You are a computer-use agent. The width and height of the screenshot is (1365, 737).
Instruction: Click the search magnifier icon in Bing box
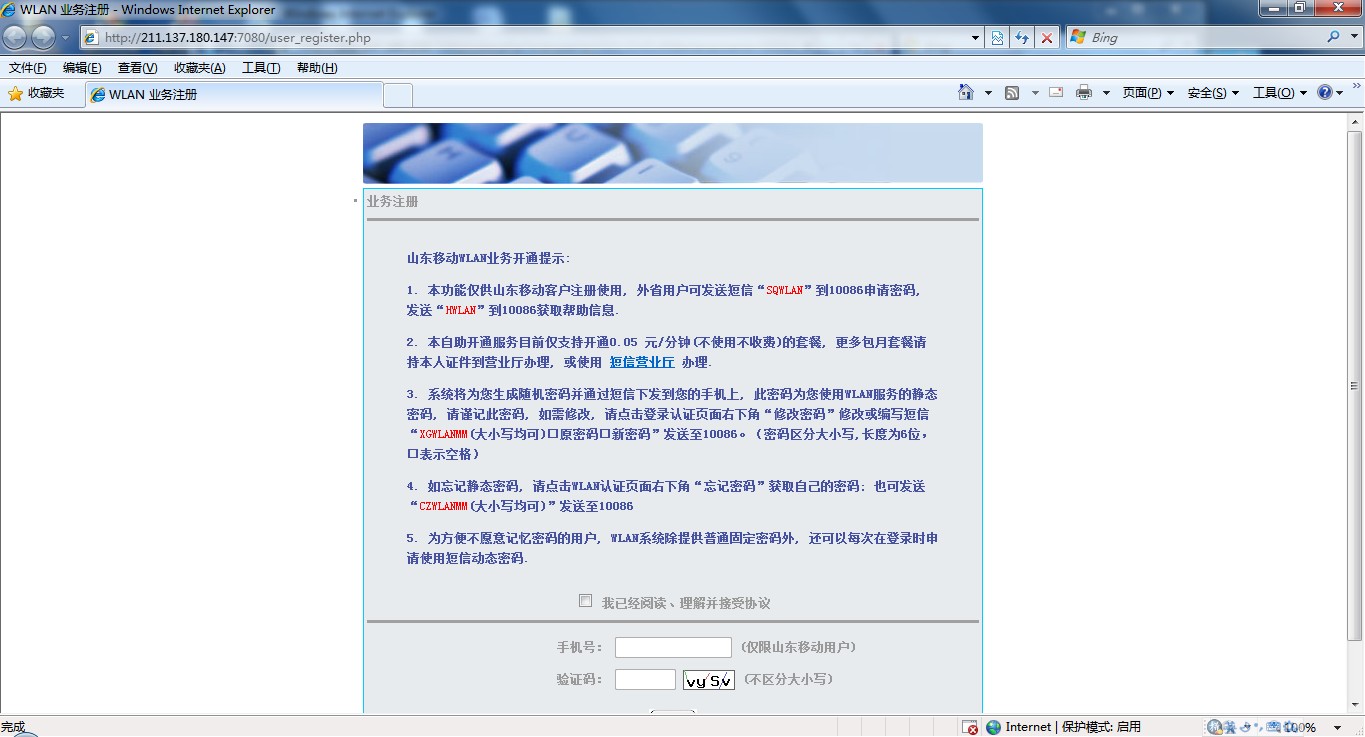click(1333, 37)
